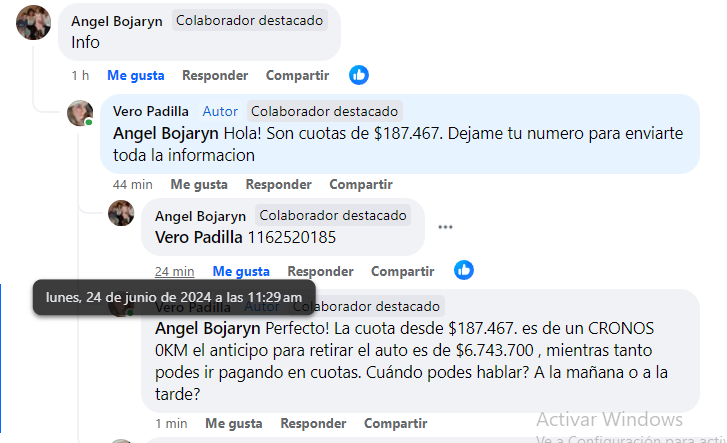
Task: Toggle Me gusta on the phone number comment
Action: (x=241, y=271)
